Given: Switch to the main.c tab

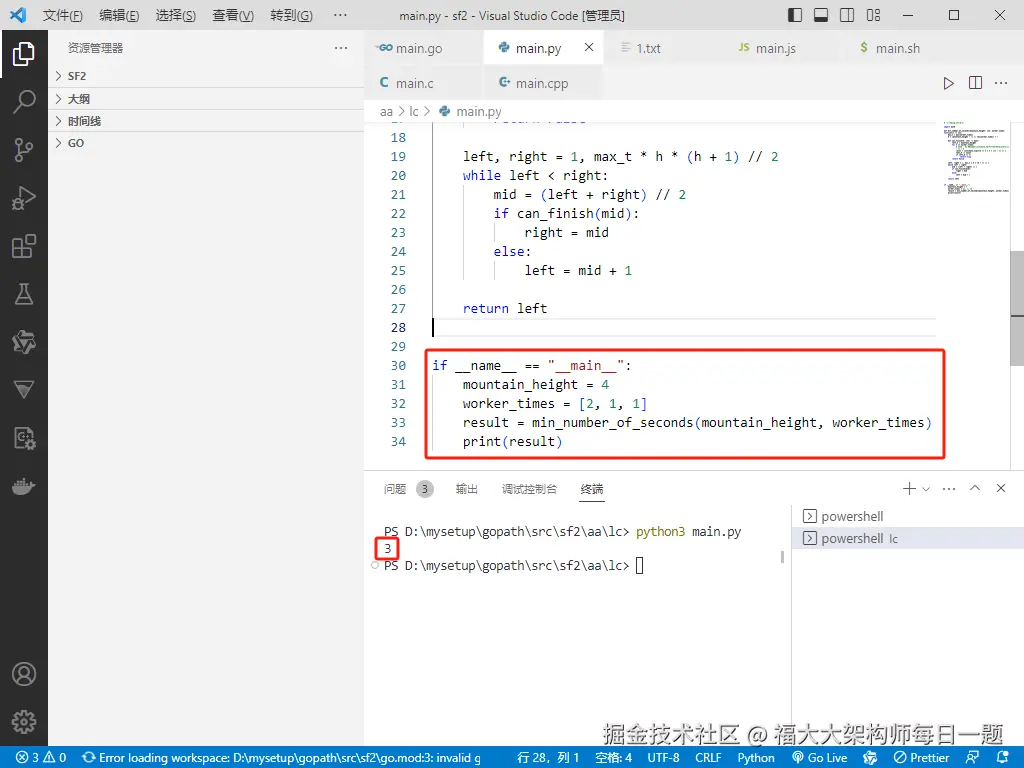Looking at the screenshot, I should click(424, 83).
